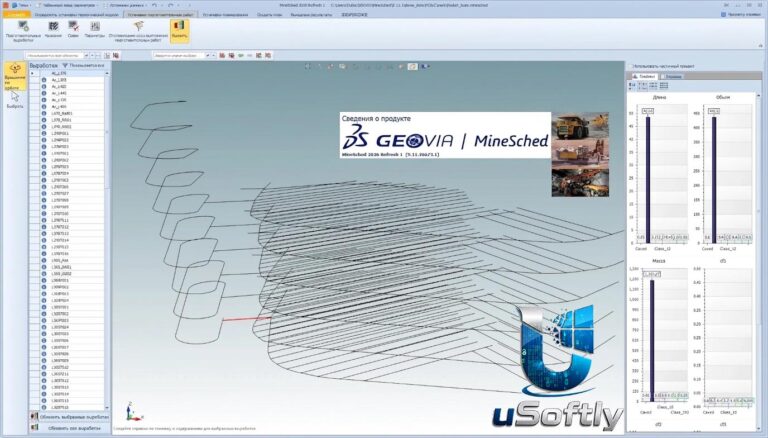Choose the Выбрать arrow selection tool

click(15, 99)
